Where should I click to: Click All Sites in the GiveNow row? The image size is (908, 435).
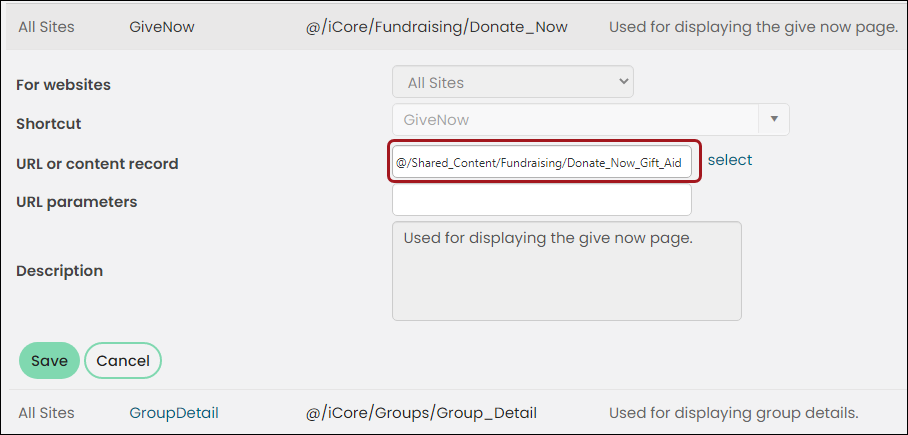(46, 27)
